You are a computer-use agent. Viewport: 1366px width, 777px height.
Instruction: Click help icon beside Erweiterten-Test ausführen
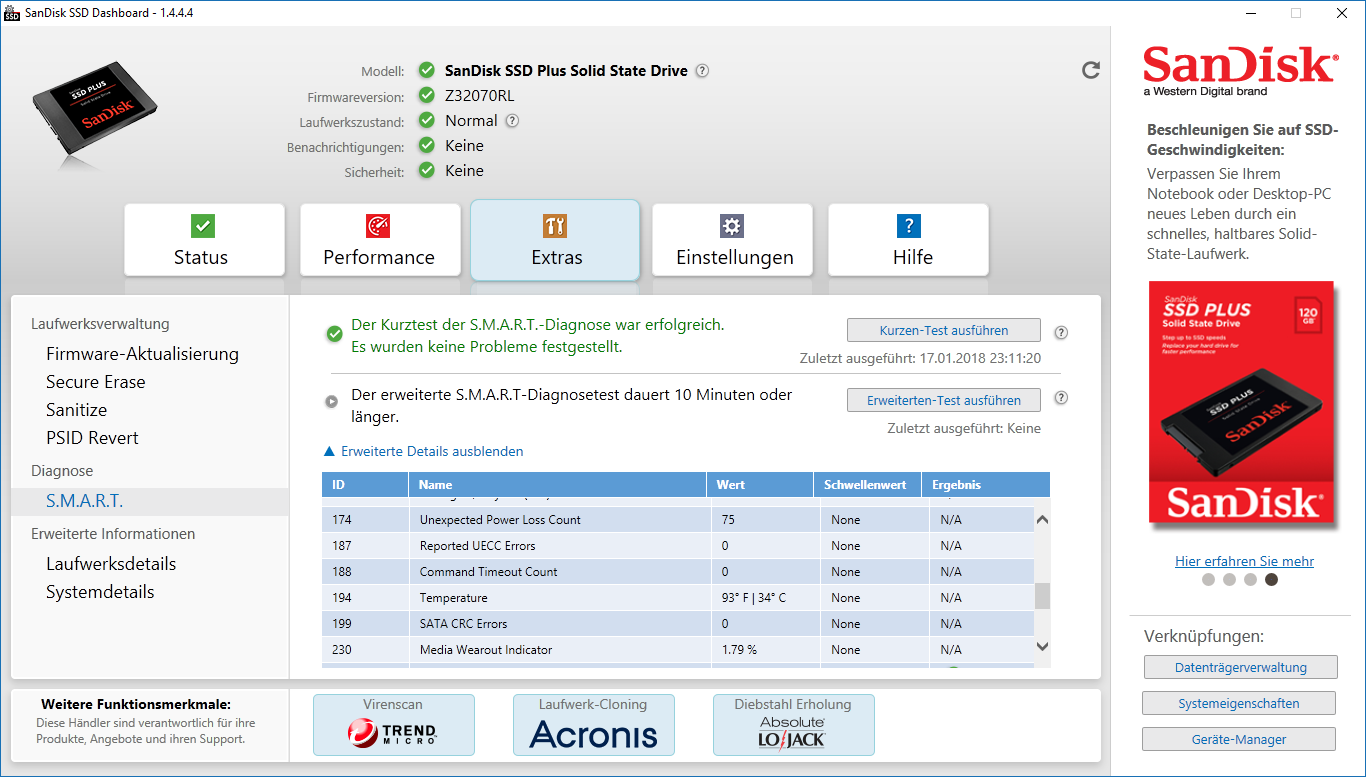[1061, 398]
